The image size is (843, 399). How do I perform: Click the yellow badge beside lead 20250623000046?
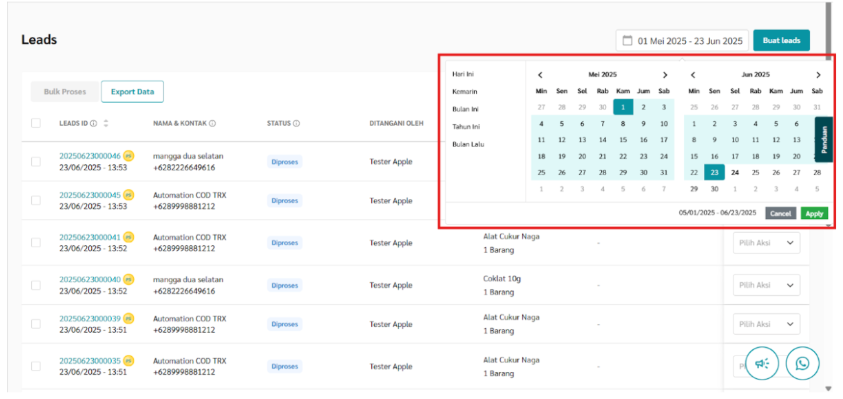128,156
